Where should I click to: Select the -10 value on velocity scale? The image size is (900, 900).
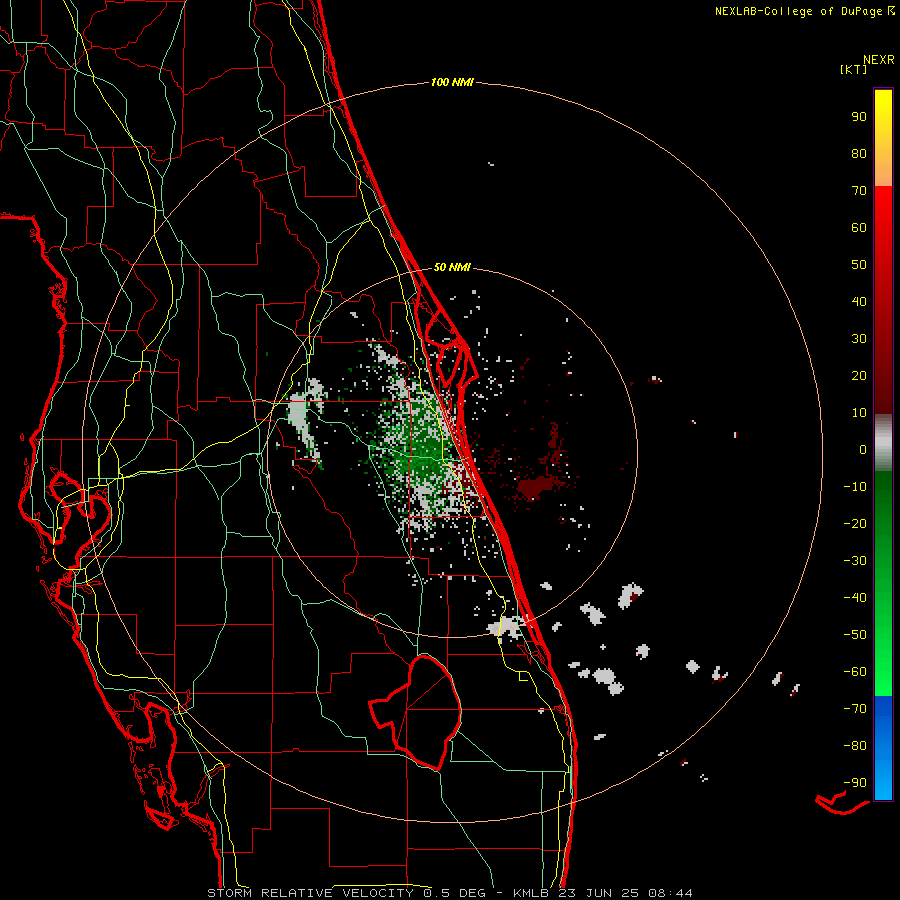coord(855,487)
